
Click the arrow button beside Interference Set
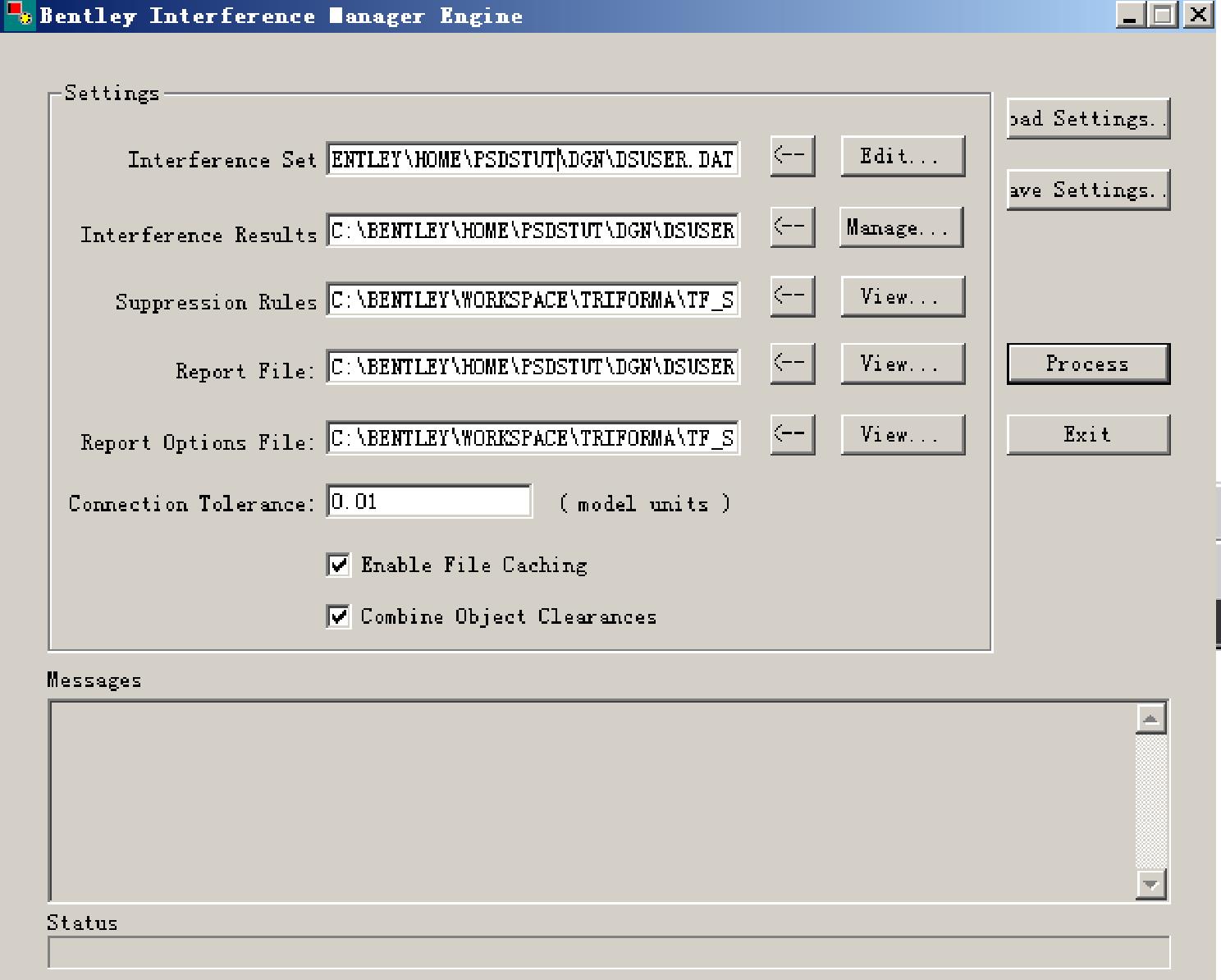[x=793, y=156]
